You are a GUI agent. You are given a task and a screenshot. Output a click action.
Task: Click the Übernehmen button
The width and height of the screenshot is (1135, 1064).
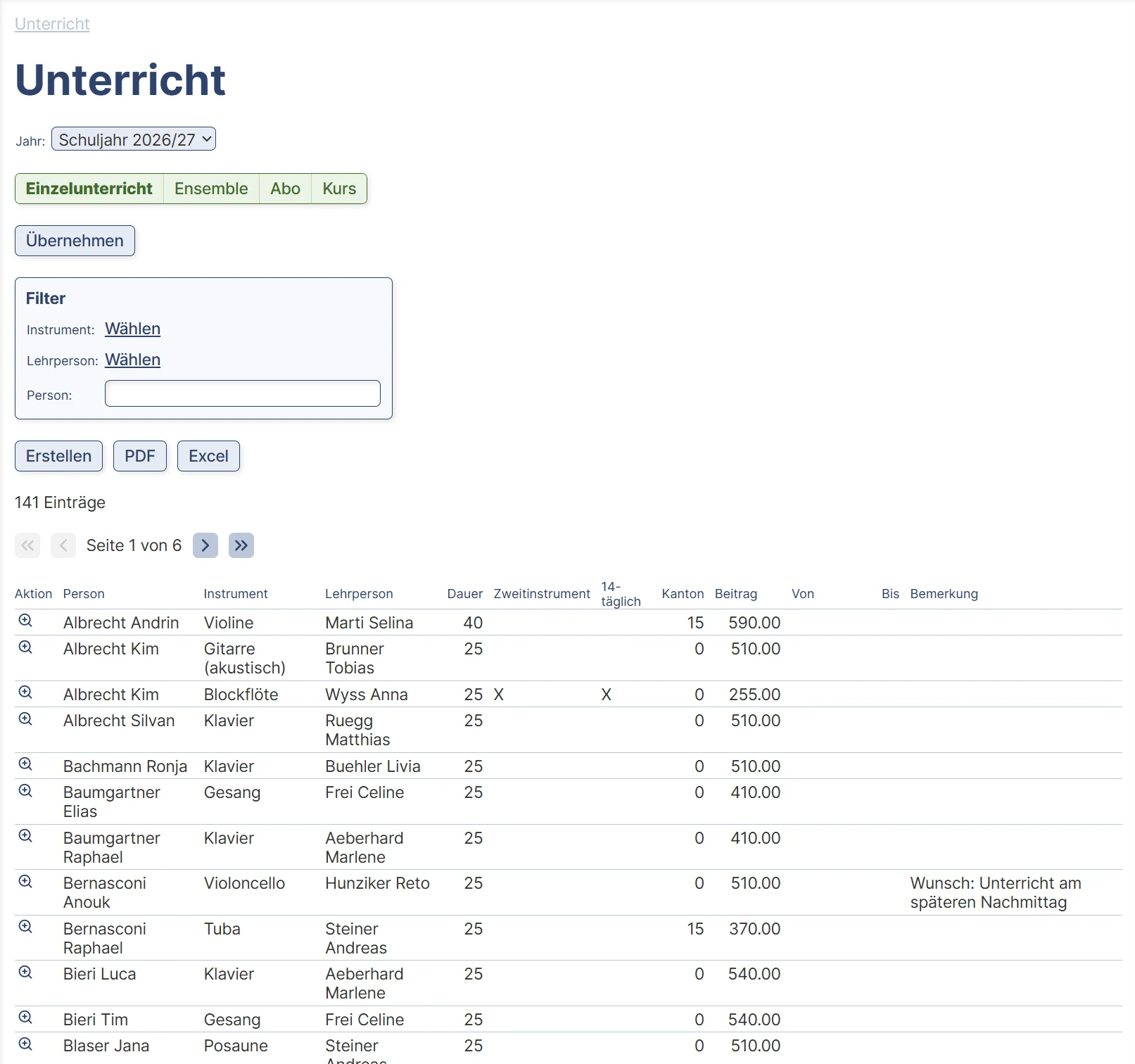click(x=75, y=241)
